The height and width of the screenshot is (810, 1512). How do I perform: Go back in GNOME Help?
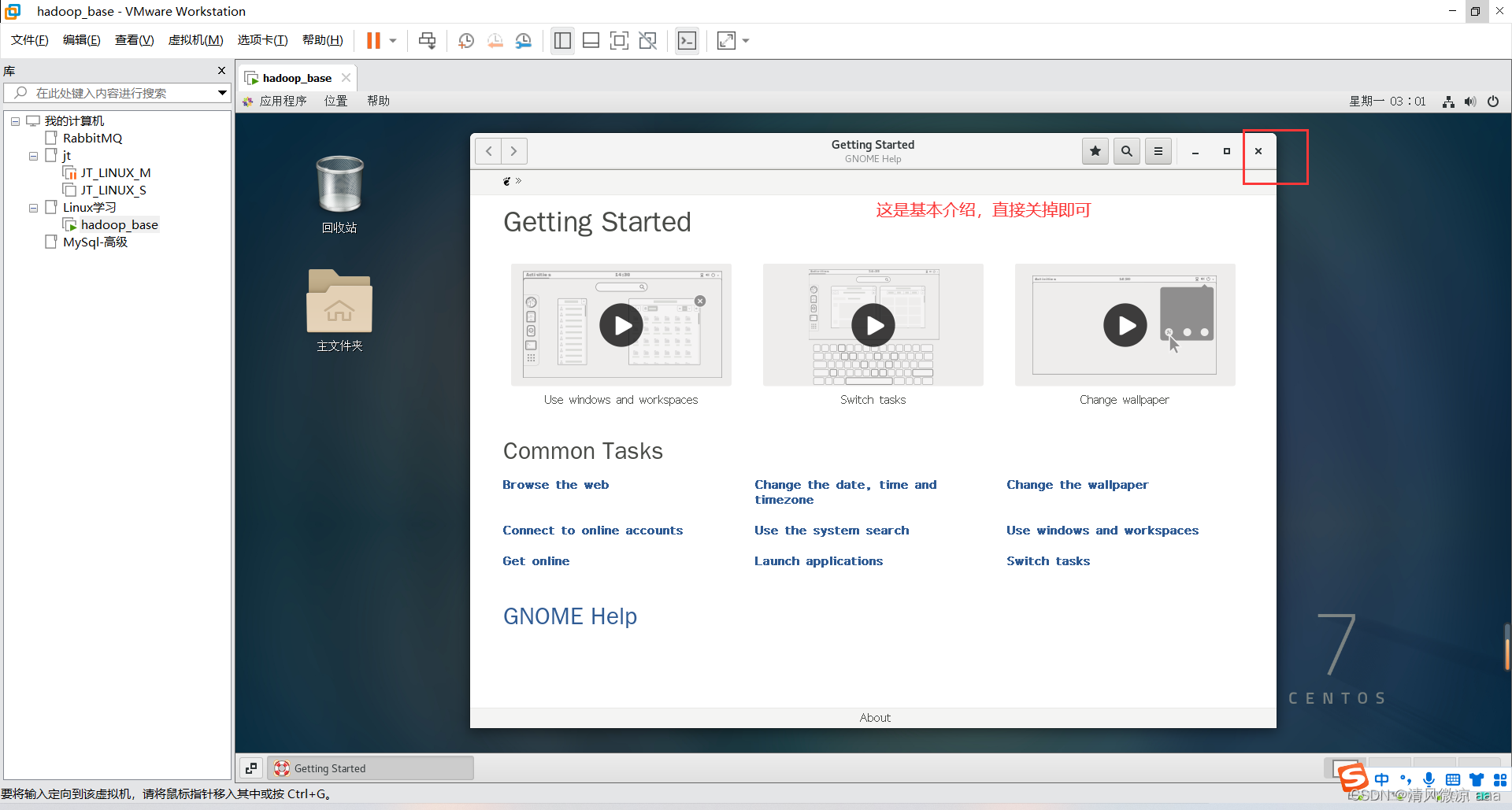(488, 151)
